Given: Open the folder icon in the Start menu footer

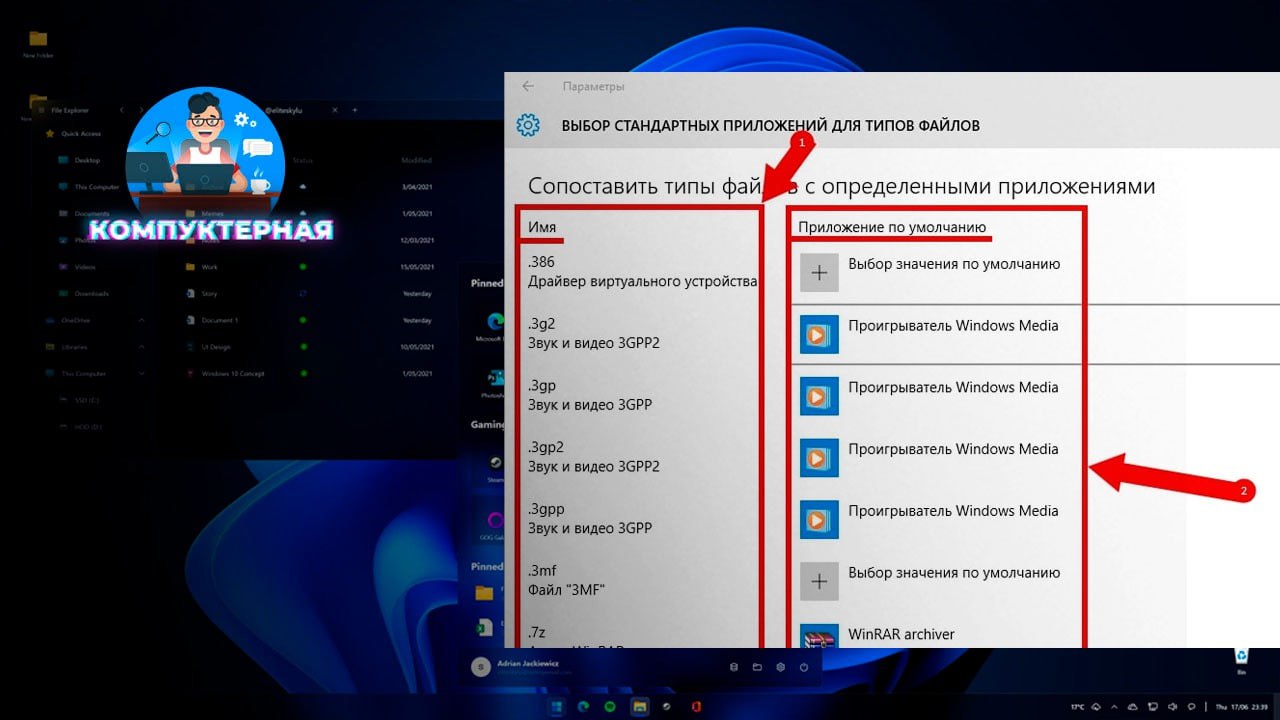Looking at the screenshot, I should coord(757,667).
